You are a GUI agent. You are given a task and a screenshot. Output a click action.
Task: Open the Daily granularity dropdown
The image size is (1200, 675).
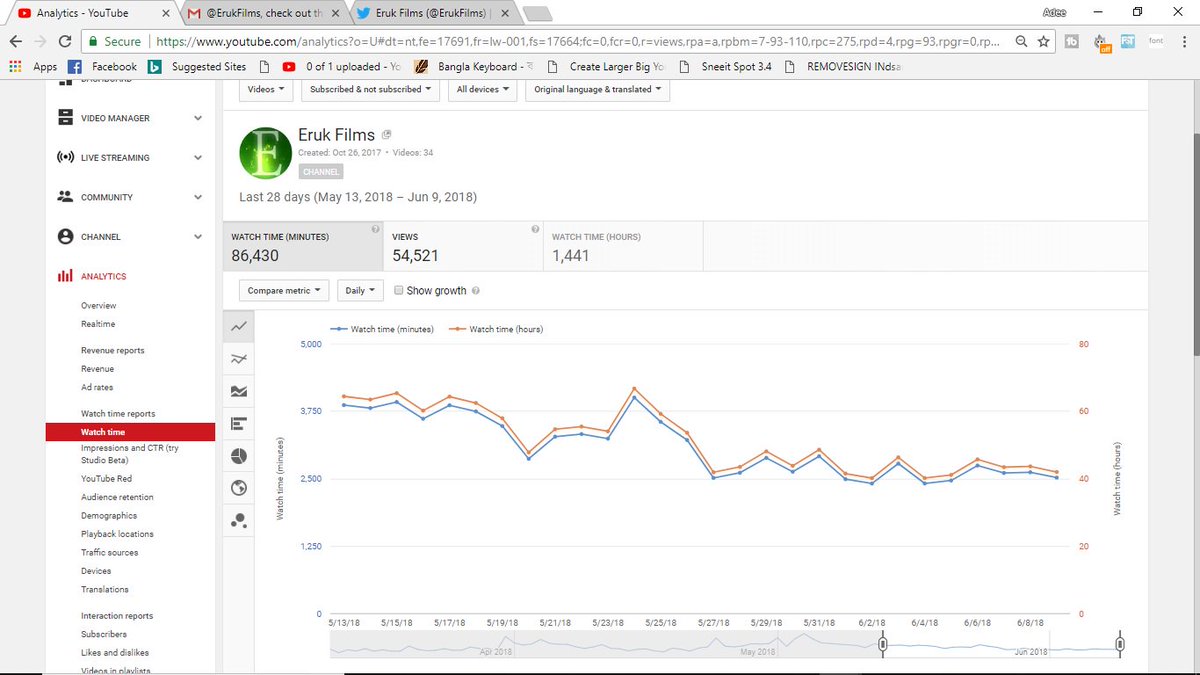point(360,291)
